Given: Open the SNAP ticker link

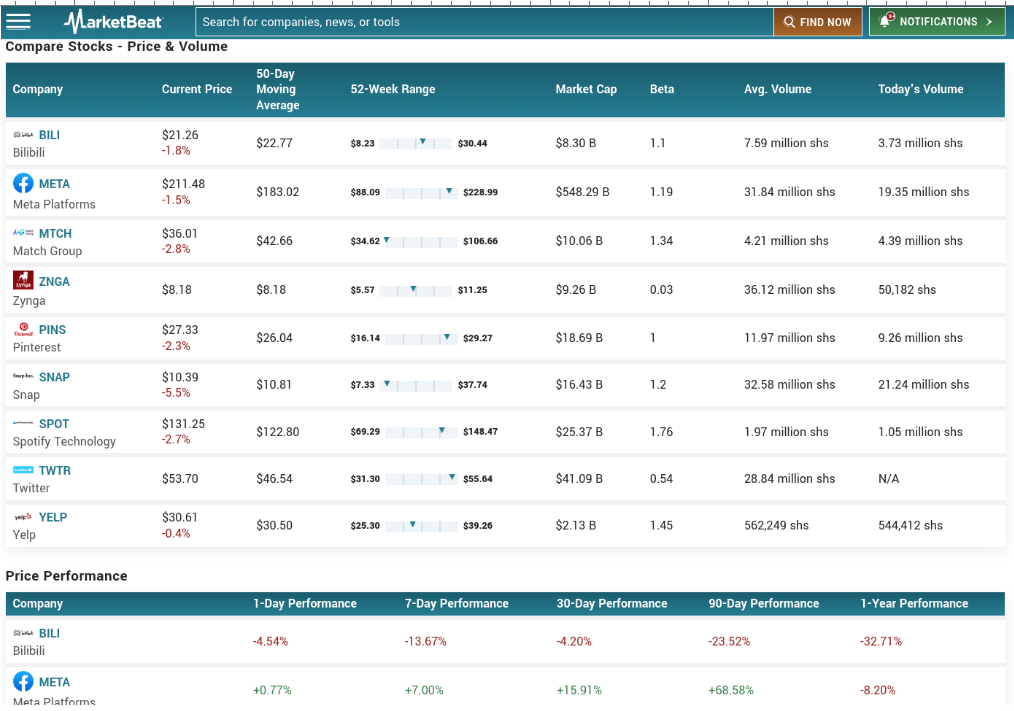Looking at the screenshot, I should tap(54, 377).
